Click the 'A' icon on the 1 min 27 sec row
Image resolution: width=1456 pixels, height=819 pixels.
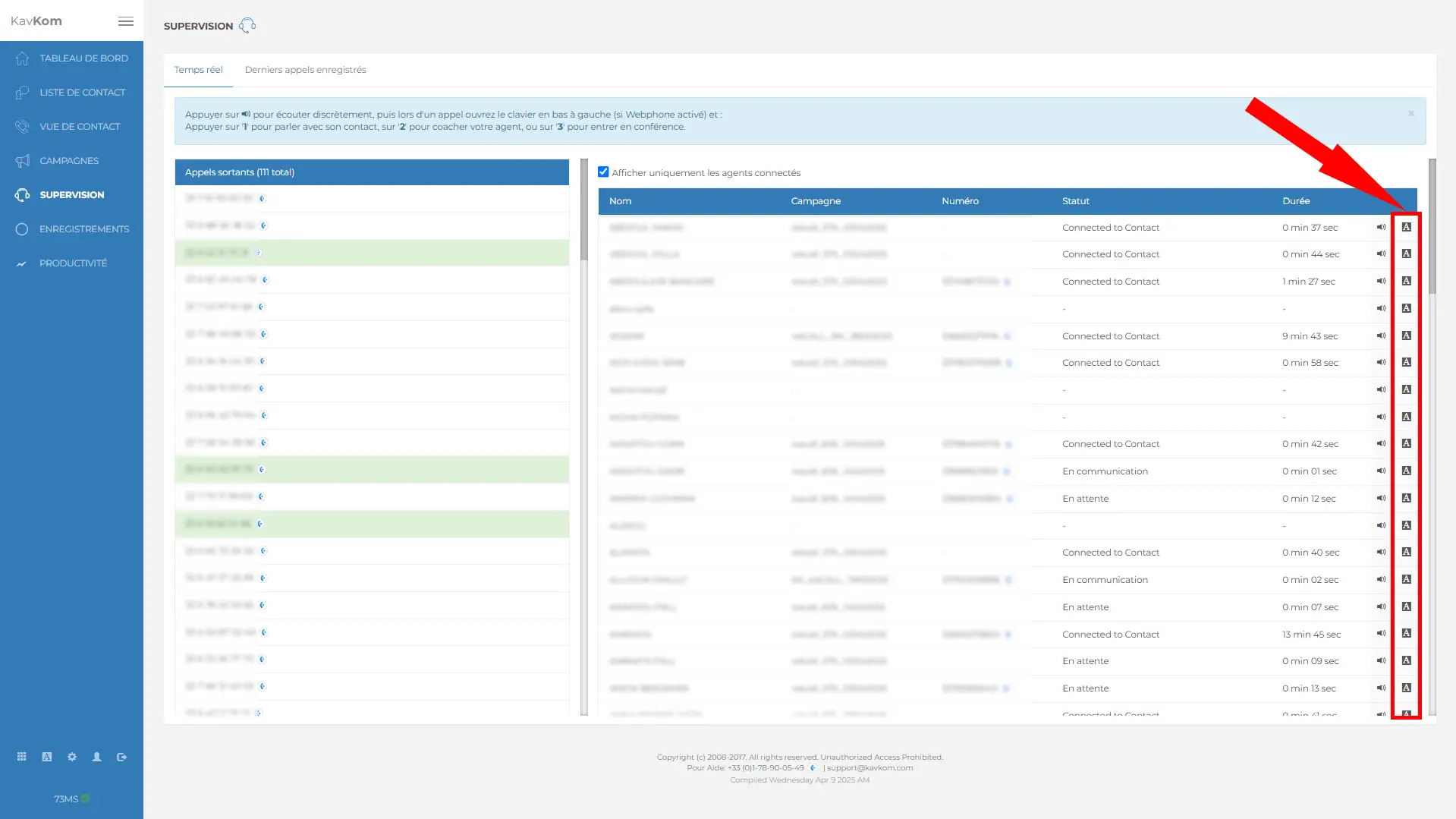[x=1406, y=281]
